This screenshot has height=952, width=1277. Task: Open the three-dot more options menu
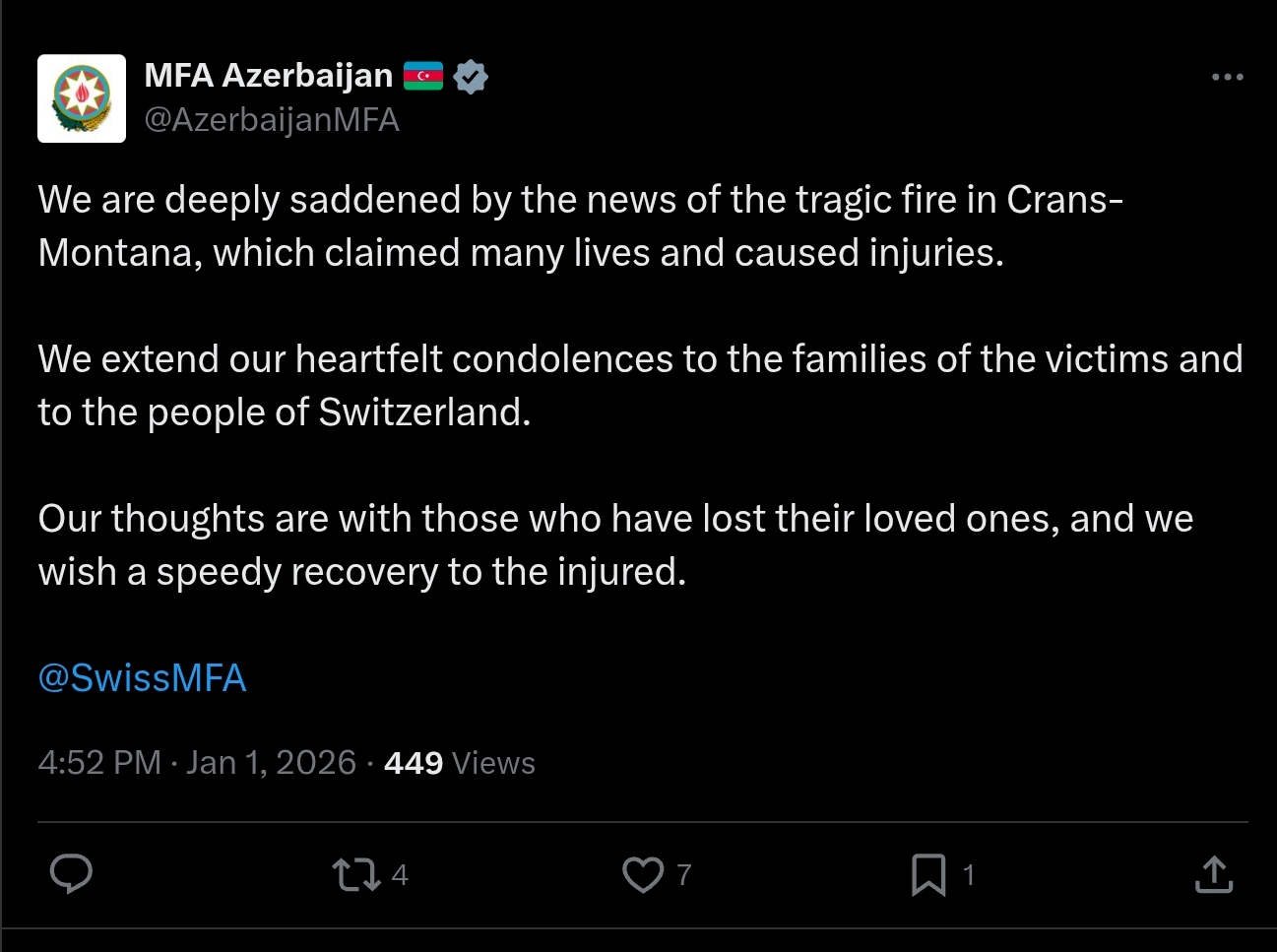(1227, 77)
